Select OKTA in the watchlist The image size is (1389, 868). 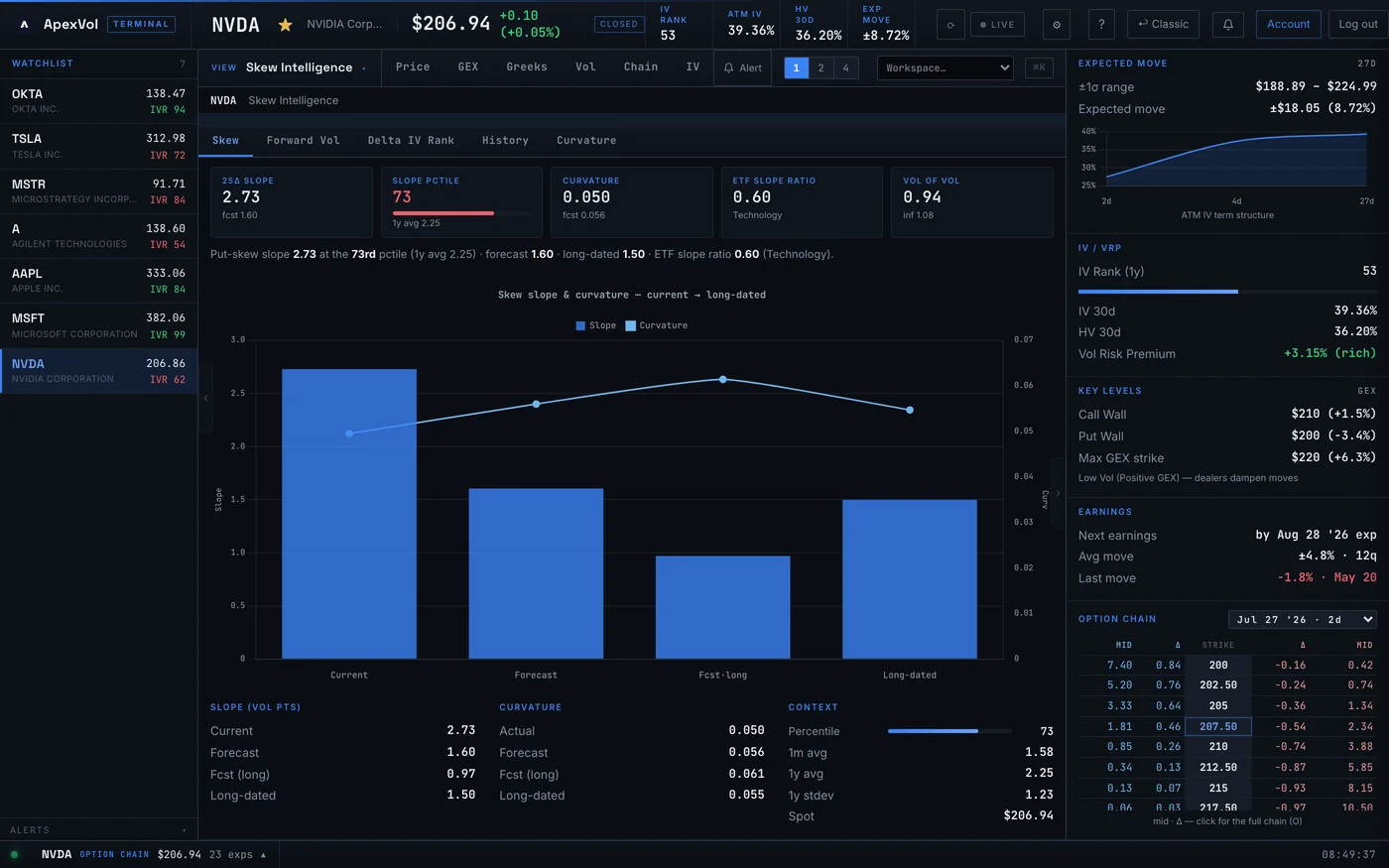[x=98, y=101]
